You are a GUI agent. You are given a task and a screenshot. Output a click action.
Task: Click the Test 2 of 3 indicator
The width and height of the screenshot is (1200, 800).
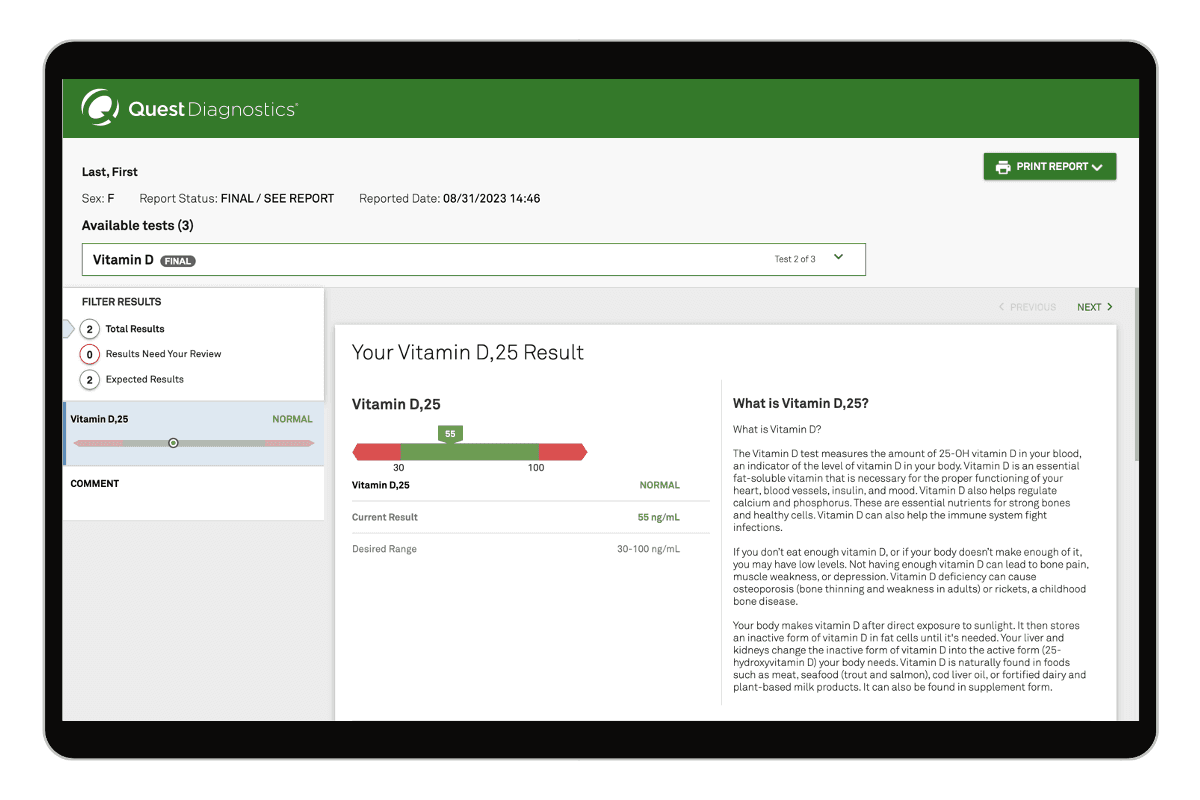pos(795,259)
